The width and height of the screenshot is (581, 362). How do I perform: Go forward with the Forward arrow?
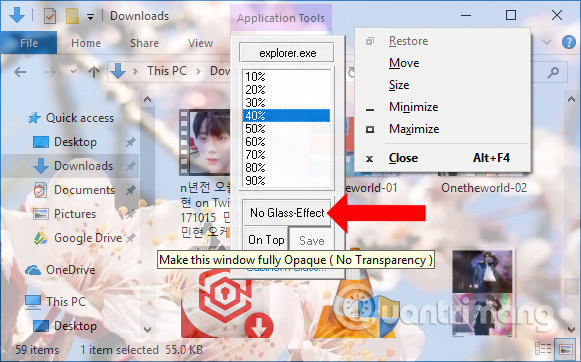pos(50,71)
